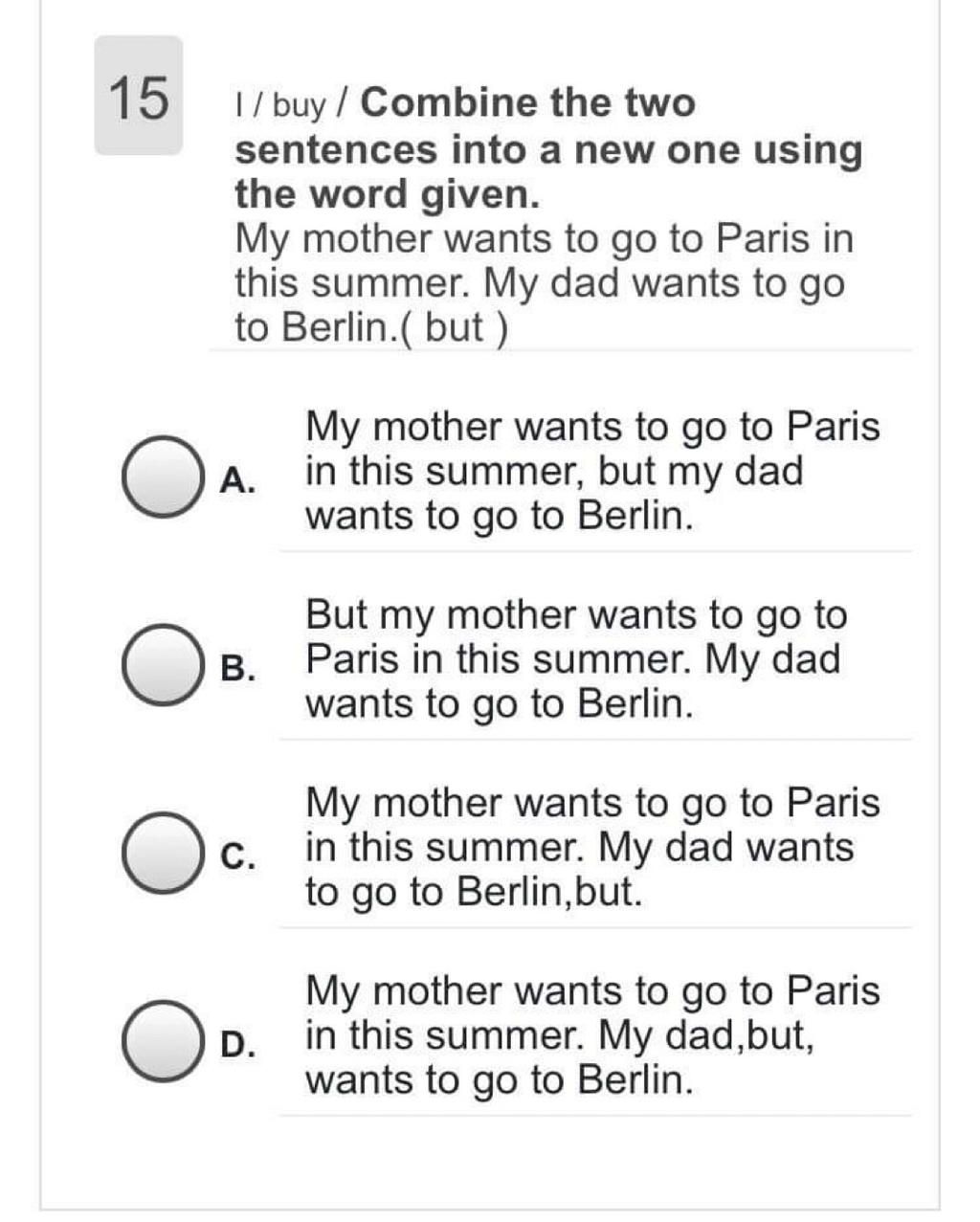
Task: Click the "I / buy /" prefix text
Action: 292,104
